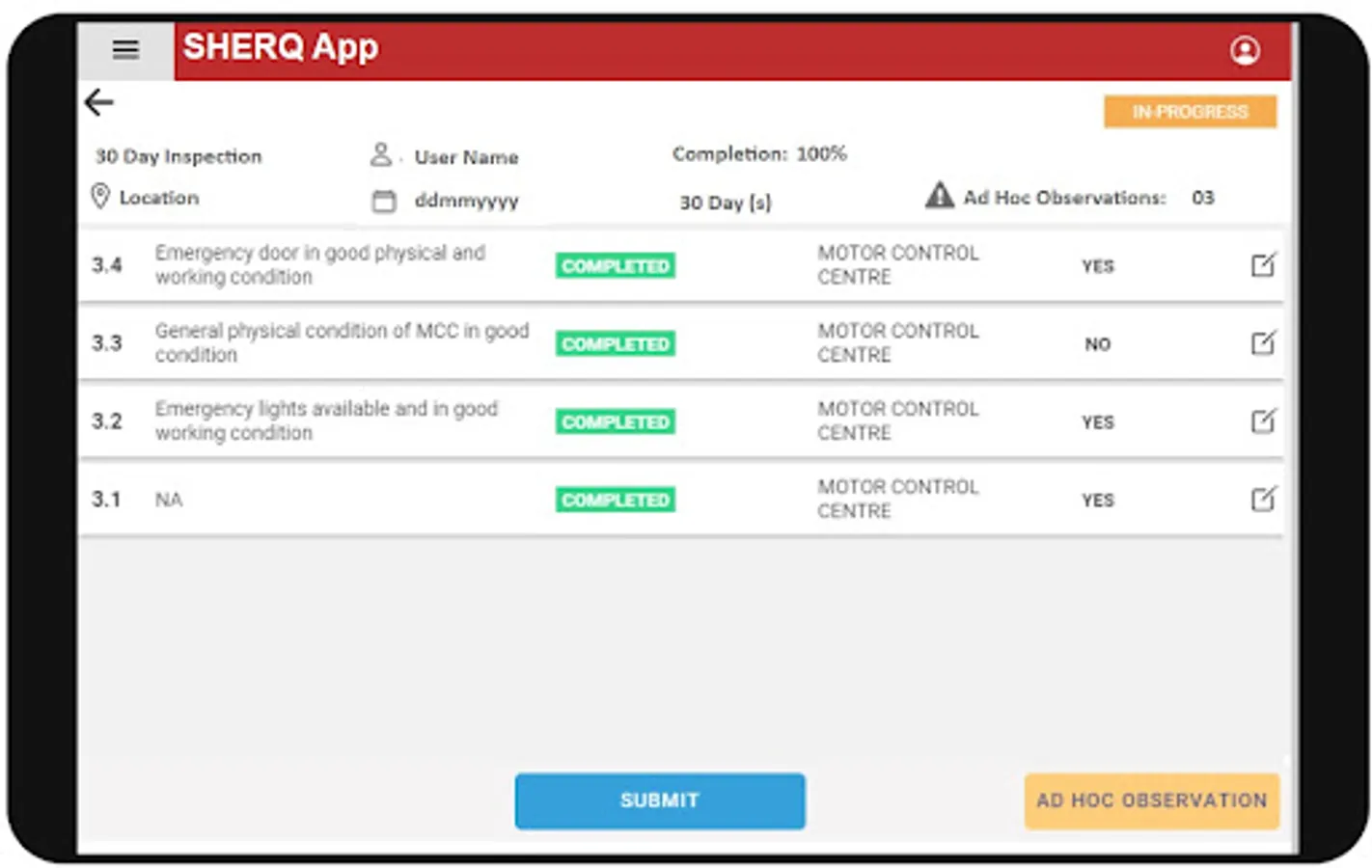Click the 30 Day Inspection title
1372x868 pixels.
pyautogui.click(x=178, y=156)
